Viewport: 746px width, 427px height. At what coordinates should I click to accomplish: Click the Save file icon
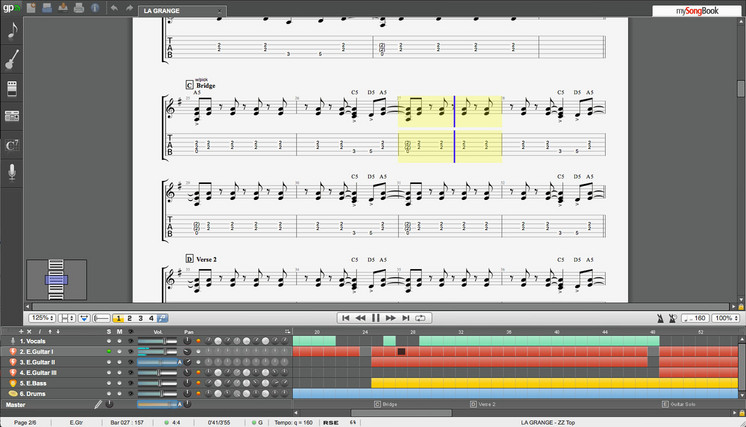coord(47,8)
